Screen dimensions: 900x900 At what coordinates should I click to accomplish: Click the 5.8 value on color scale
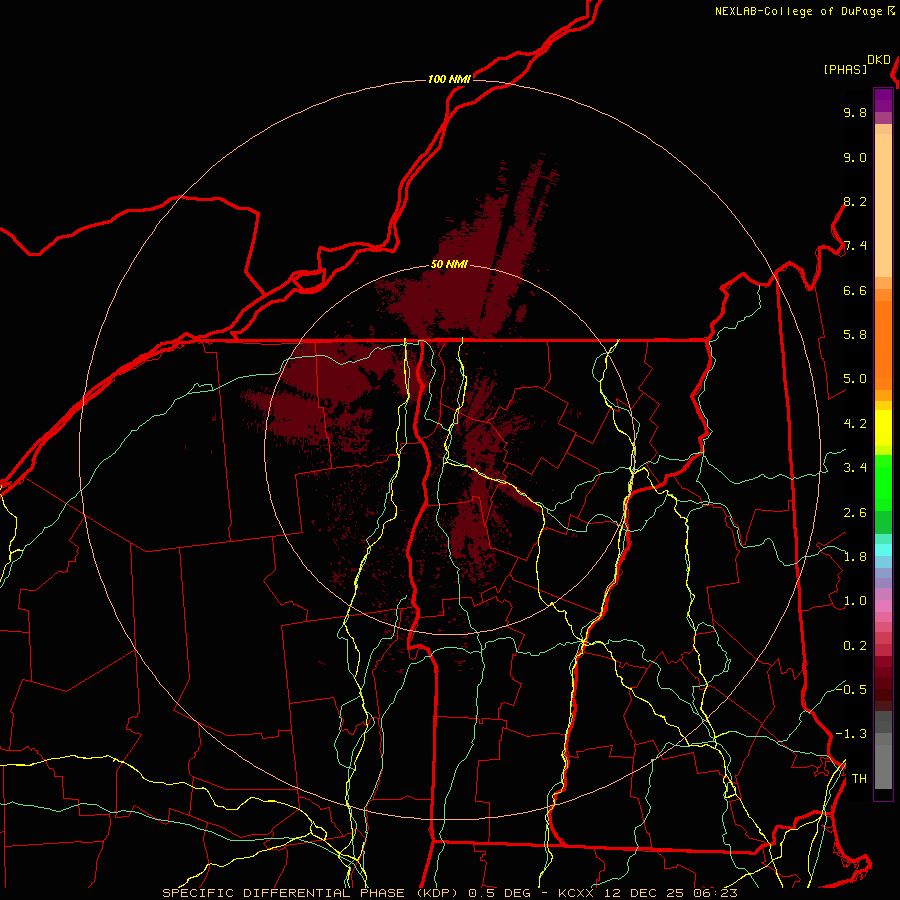coord(855,335)
